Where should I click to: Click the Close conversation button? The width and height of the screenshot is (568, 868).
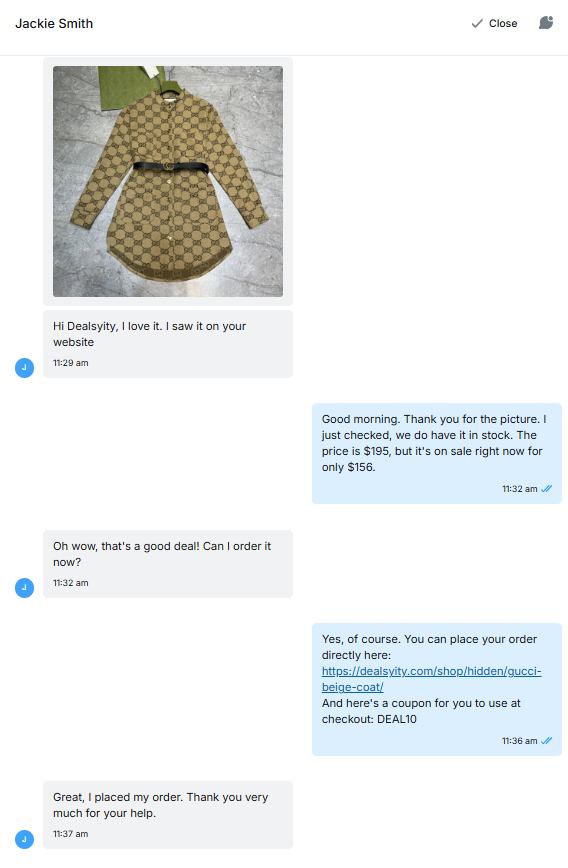[494, 23]
